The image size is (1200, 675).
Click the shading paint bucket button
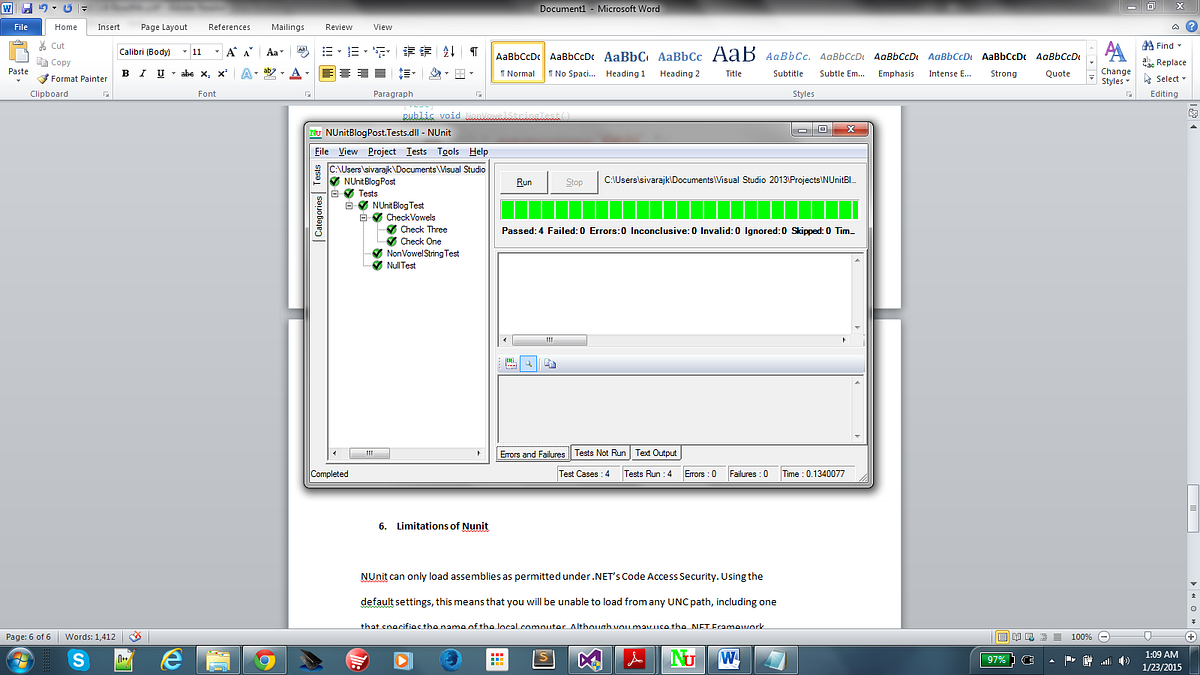point(435,74)
